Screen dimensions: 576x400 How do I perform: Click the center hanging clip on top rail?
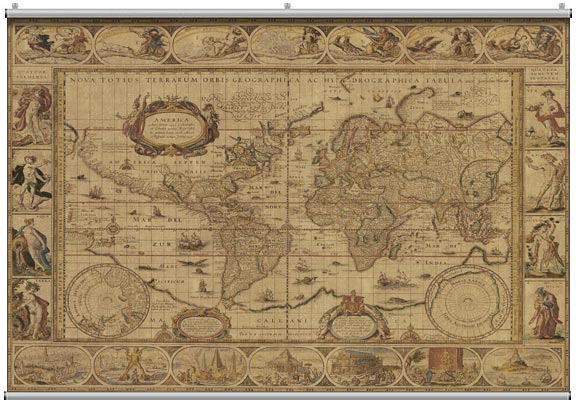coord(287,6)
